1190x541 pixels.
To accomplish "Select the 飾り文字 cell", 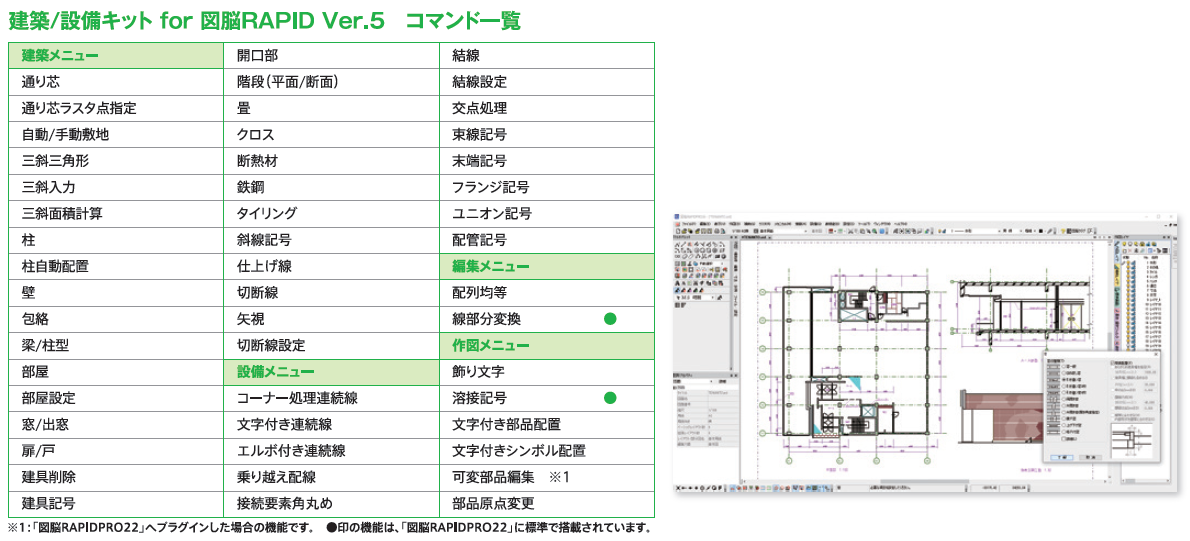I will (546, 372).
